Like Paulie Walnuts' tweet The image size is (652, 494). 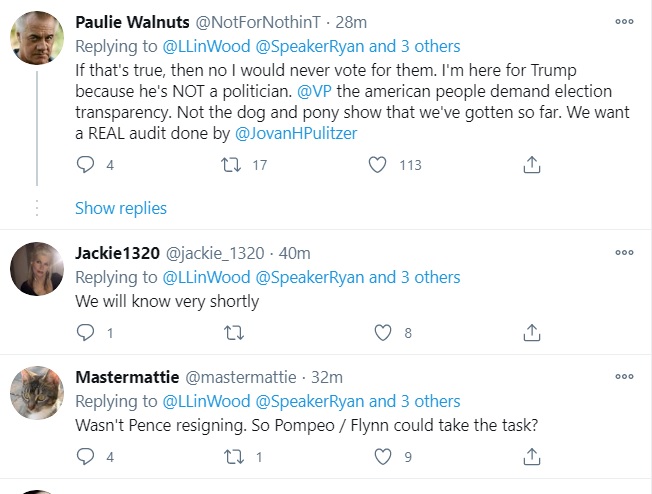click(x=378, y=165)
